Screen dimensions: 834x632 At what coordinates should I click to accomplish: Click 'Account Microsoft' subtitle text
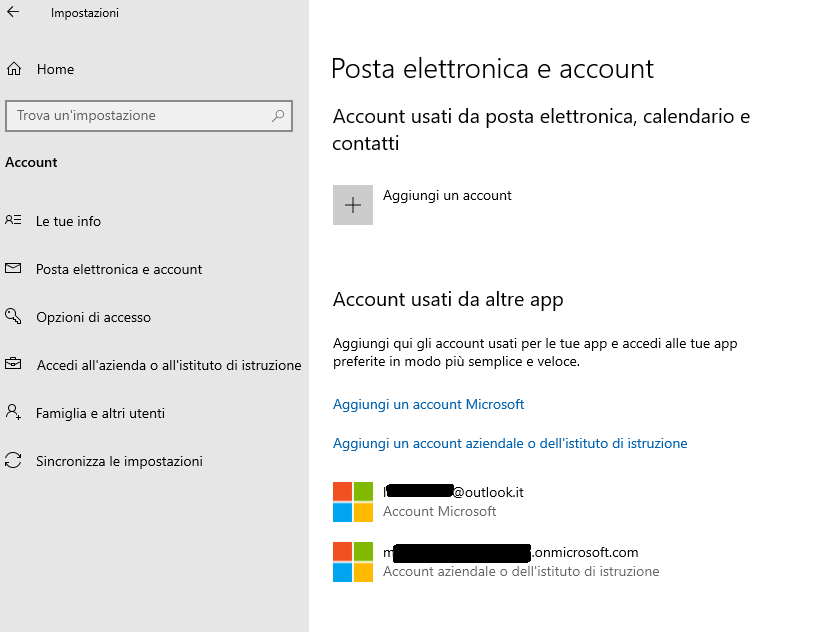pos(439,511)
